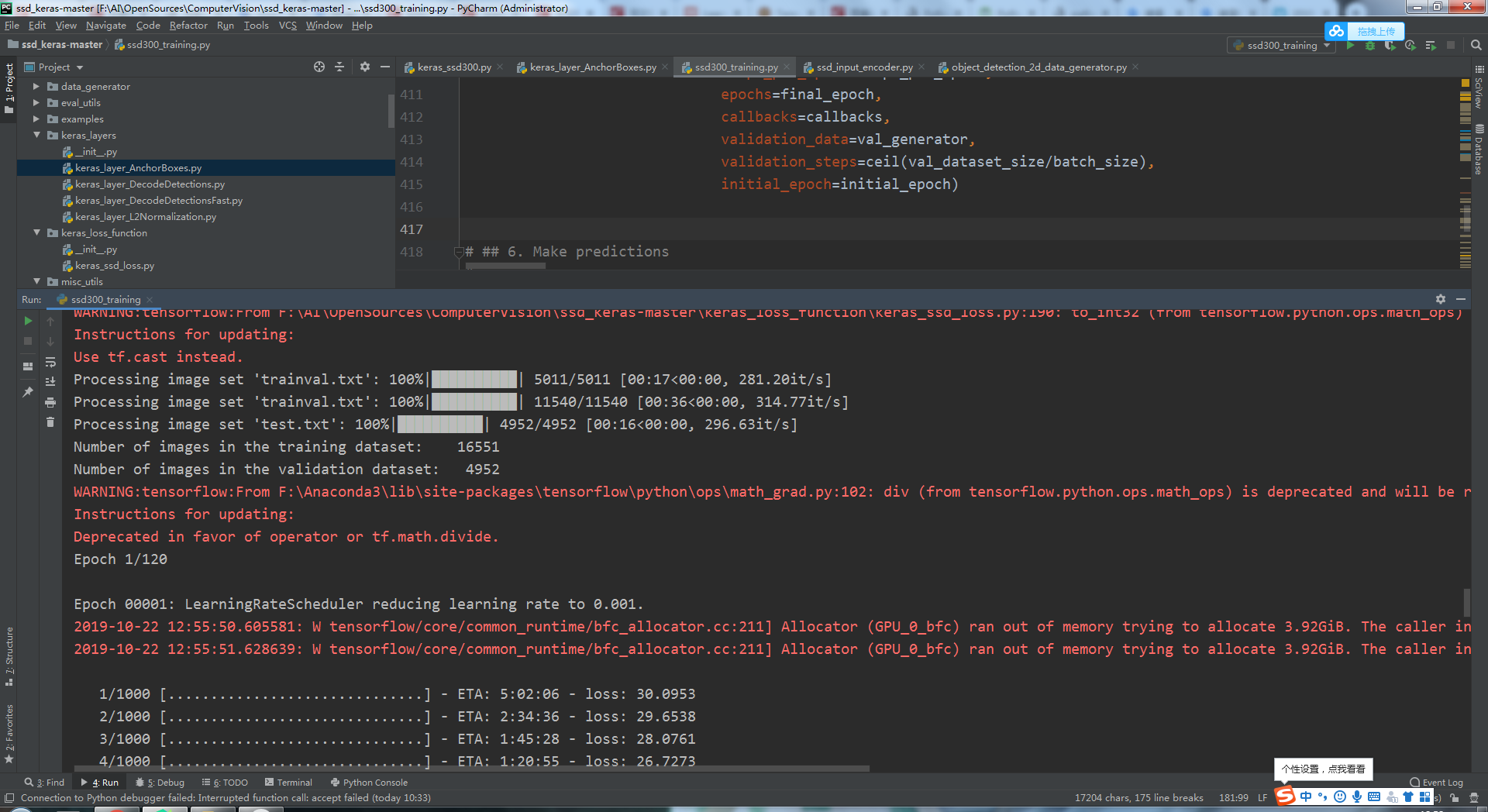Click the down stack trace arrow
This screenshot has width=1488, height=812.
click(50, 341)
